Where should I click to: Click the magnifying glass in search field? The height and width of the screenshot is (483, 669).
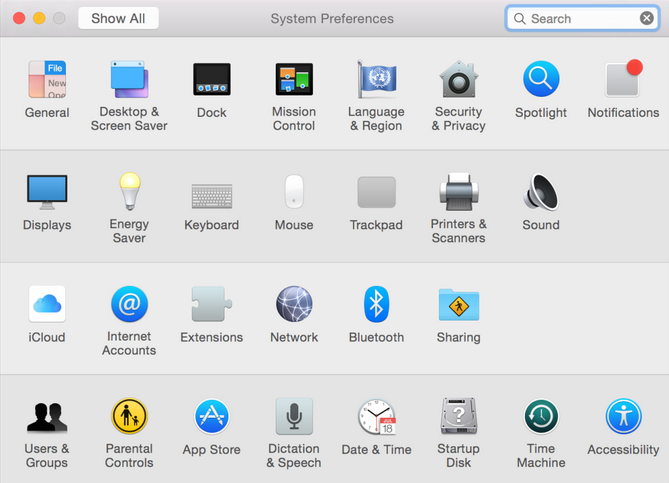tap(519, 19)
